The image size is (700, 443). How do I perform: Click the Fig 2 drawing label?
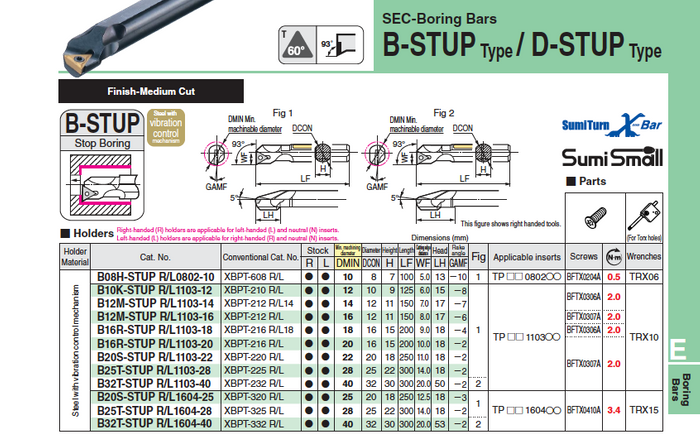click(x=444, y=113)
